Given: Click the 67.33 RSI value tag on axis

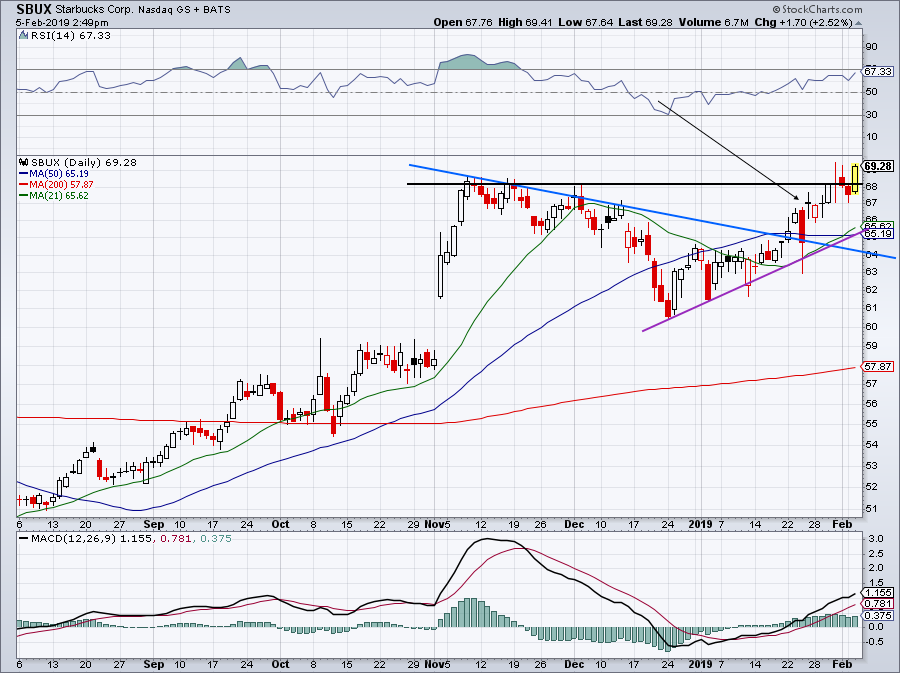Looking at the screenshot, I should pyautogui.click(x=878, y=71).
